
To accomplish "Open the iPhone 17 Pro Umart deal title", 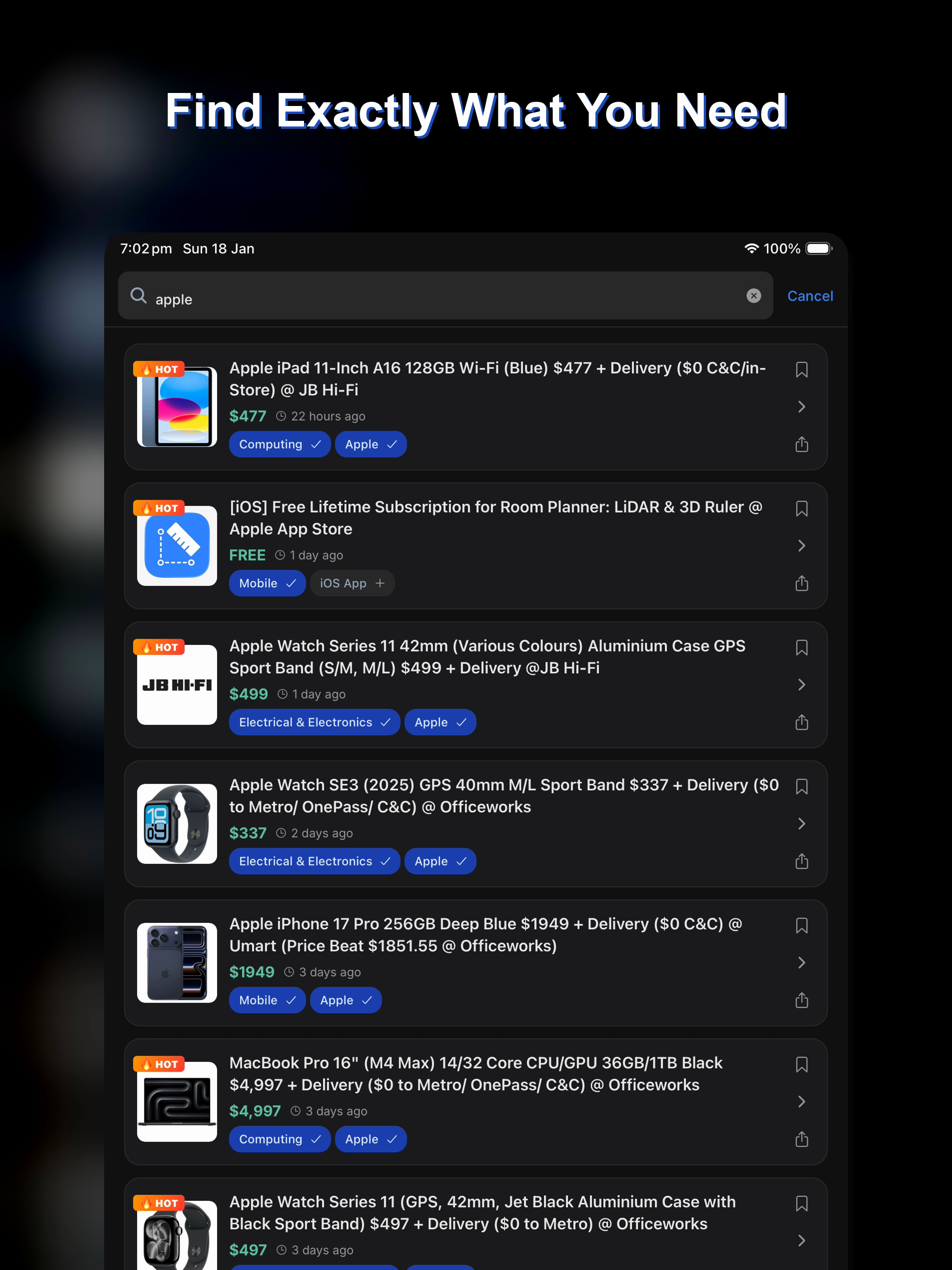I will [486, 935].
